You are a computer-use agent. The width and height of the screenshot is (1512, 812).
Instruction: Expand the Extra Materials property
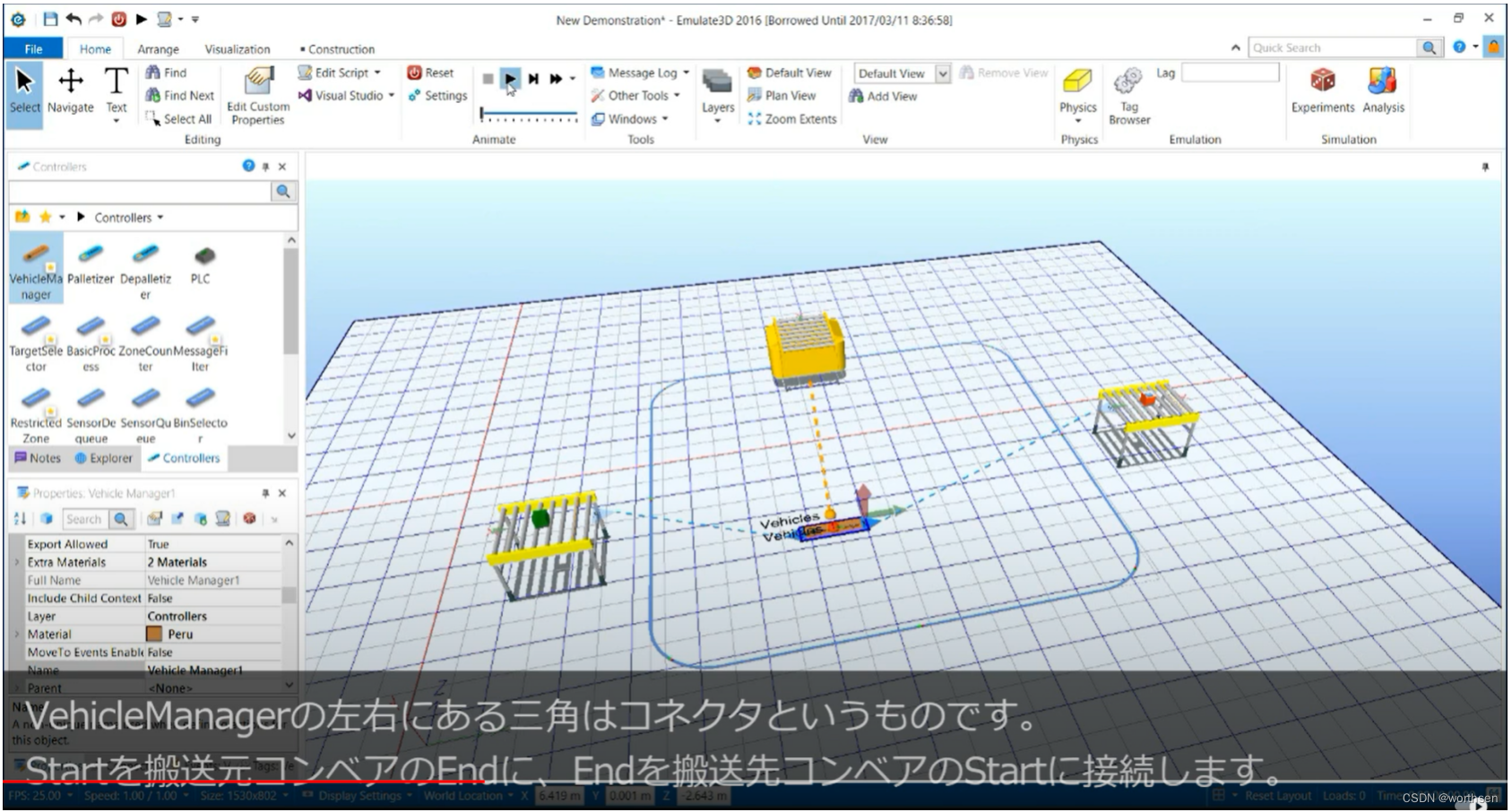click(x=17, y=562)
